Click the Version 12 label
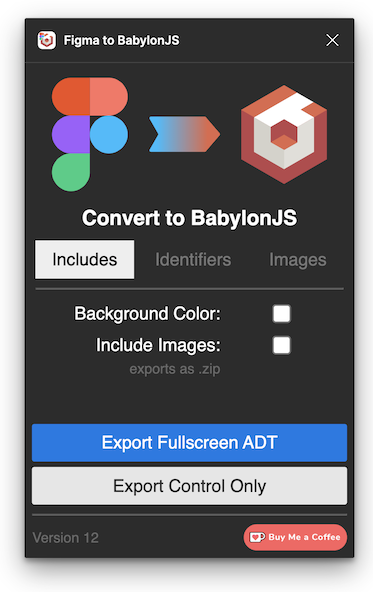Screen dimensions: 373x592 click(x=66, y=538)
